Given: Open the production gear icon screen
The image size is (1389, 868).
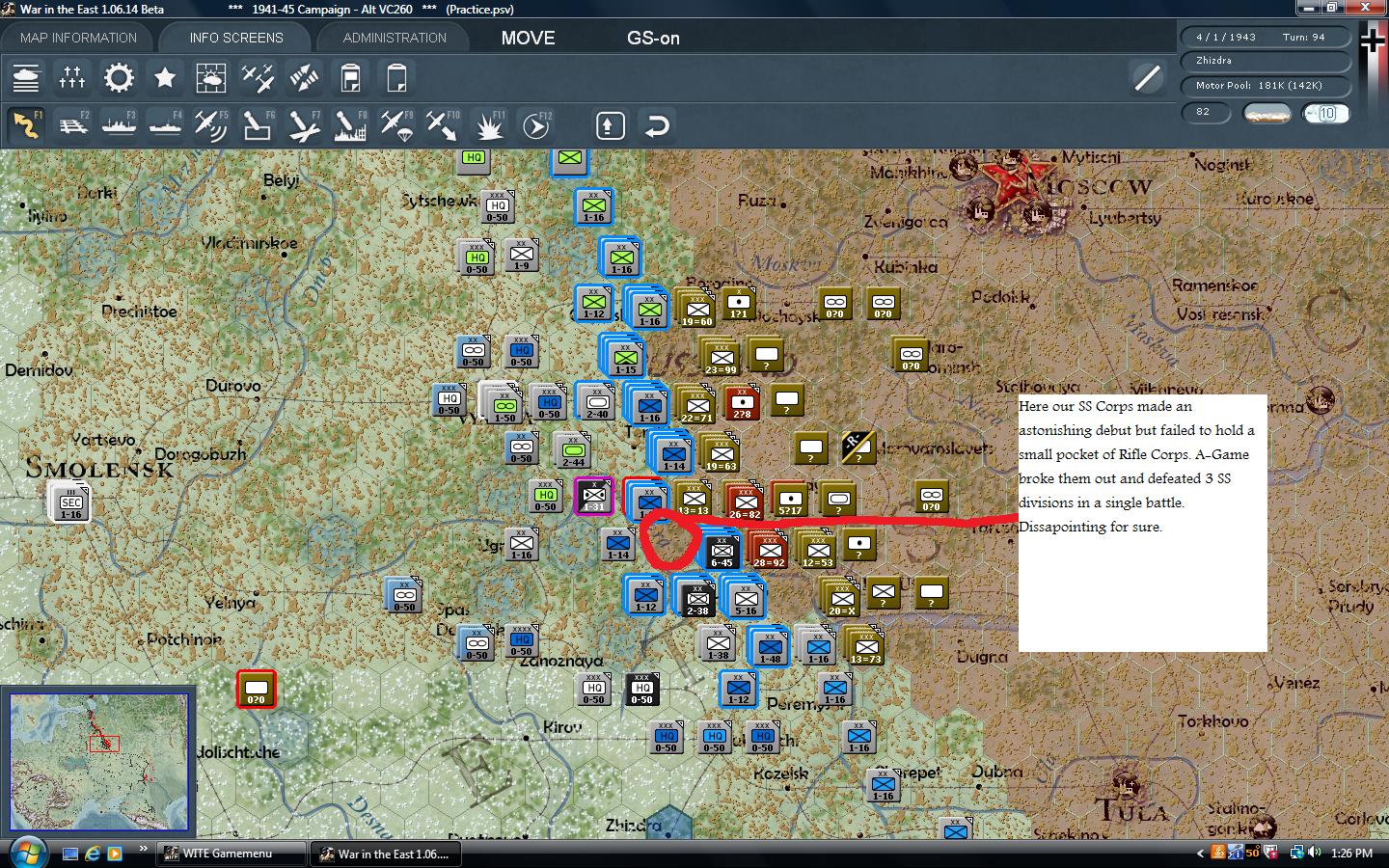Looking at the screenshot, I should coord(119,78).
